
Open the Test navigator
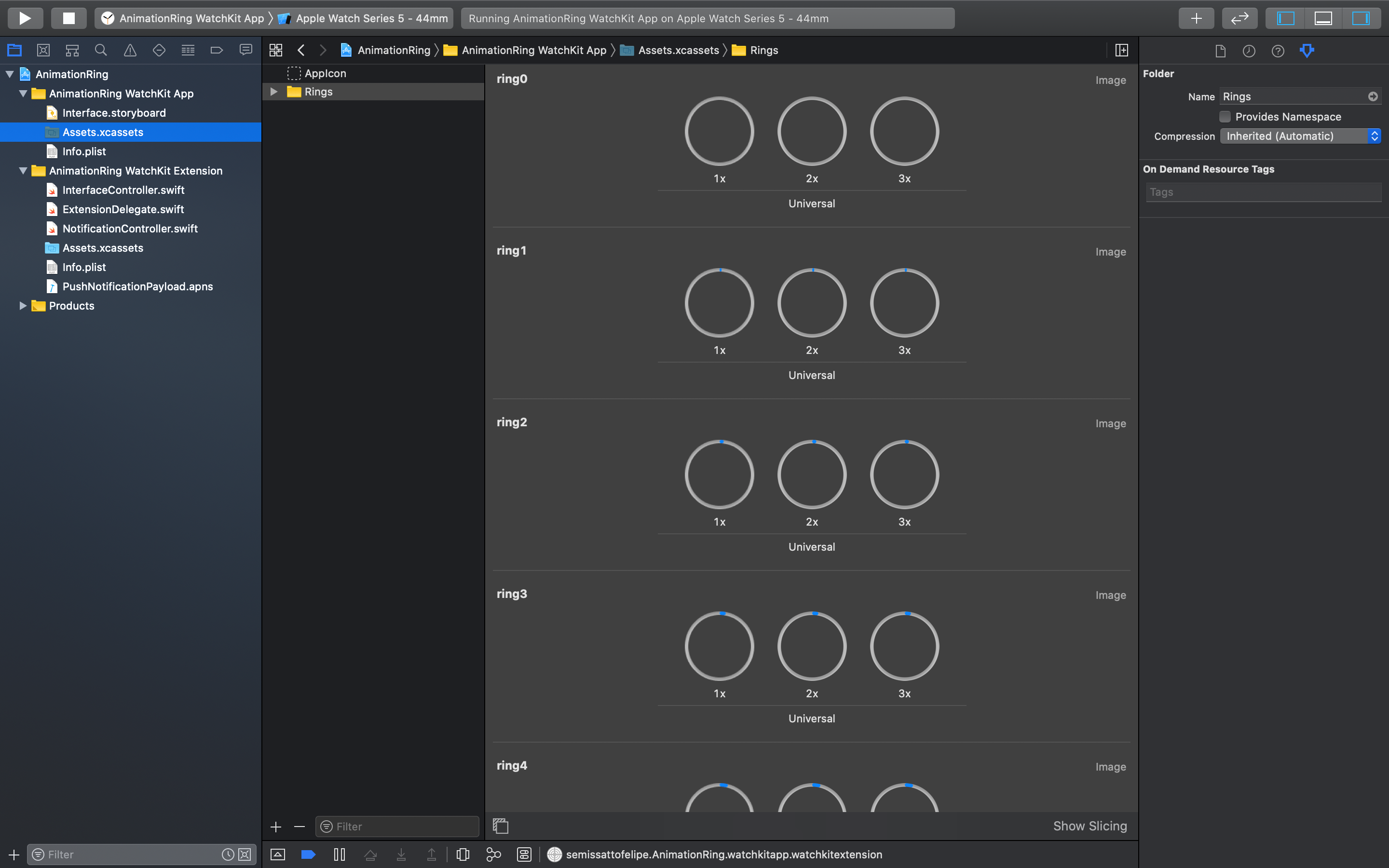pyautogui.click(x=159, y=50)
